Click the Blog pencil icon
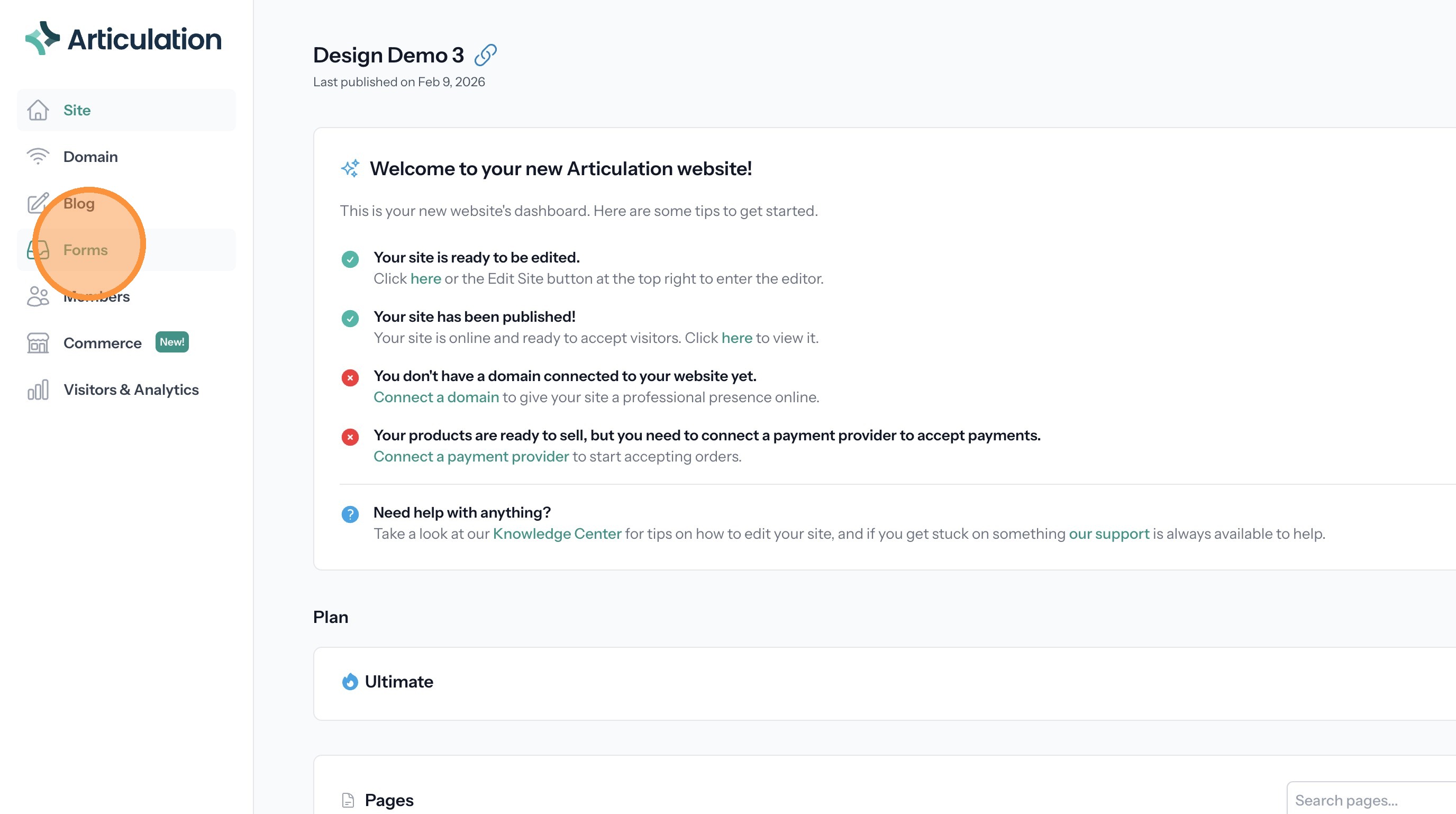Image resolution: width=1456 pixels, height=814 pixels. [38, 203]
